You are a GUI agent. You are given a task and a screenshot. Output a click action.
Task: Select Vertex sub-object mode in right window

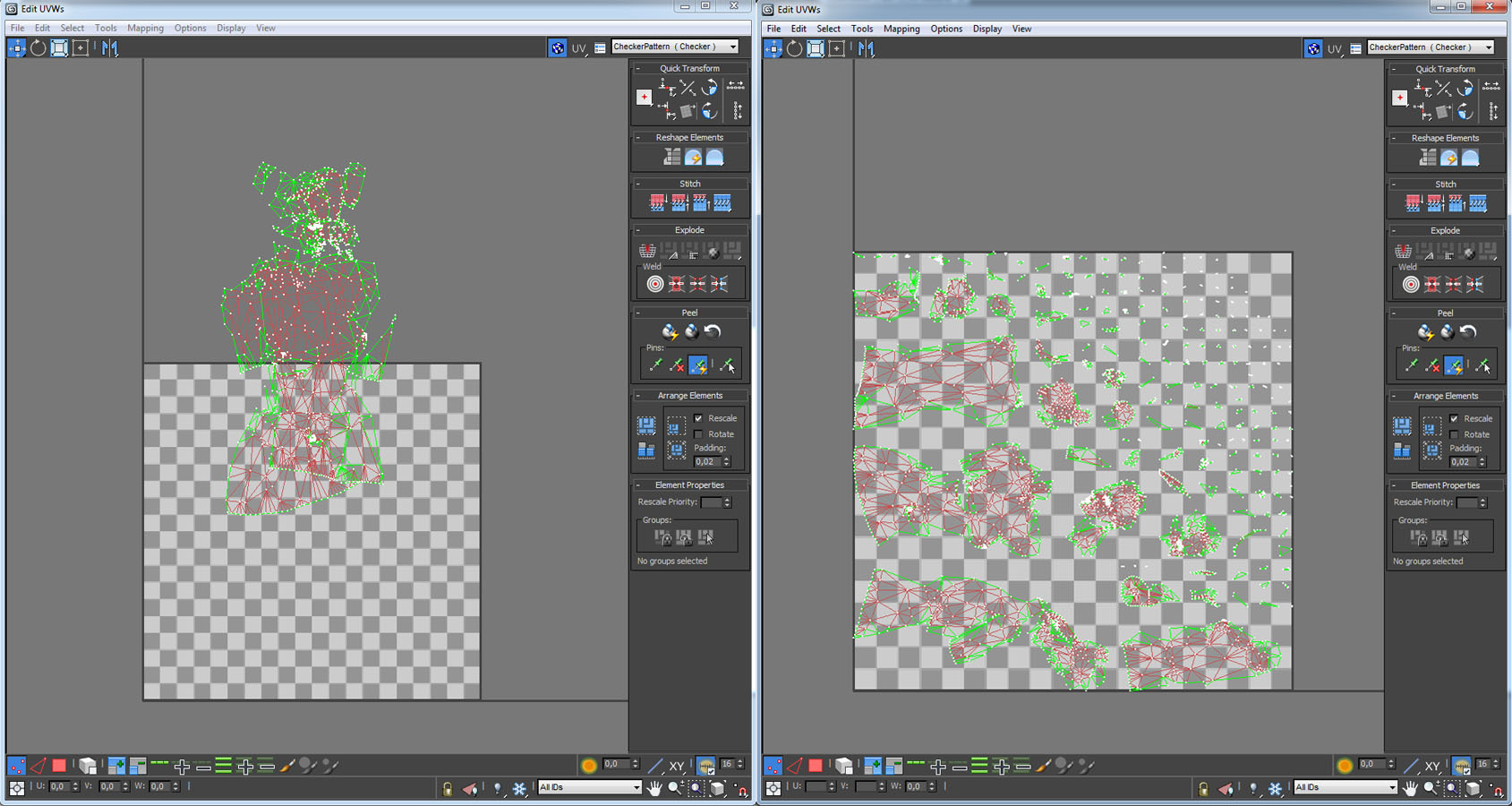coord(773,766)
